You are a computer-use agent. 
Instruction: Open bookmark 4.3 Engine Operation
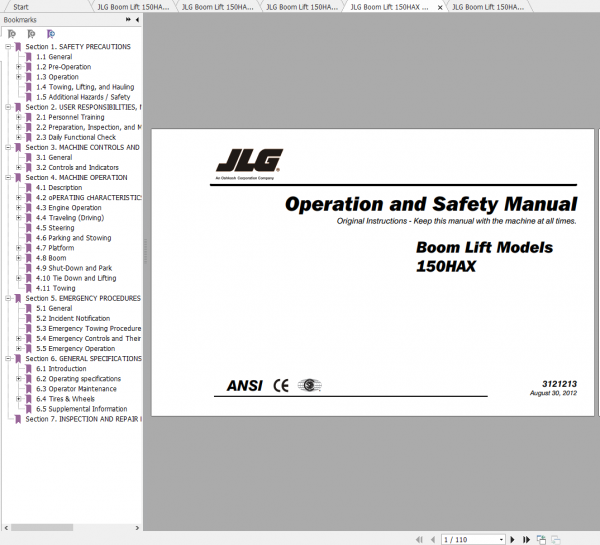click(x=69, y=208)
